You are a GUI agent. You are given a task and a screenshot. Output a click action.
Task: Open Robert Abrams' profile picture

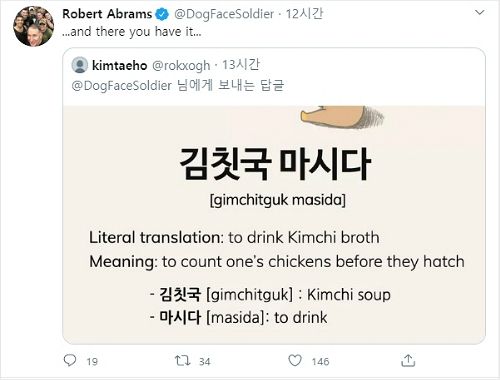(33, 26)
